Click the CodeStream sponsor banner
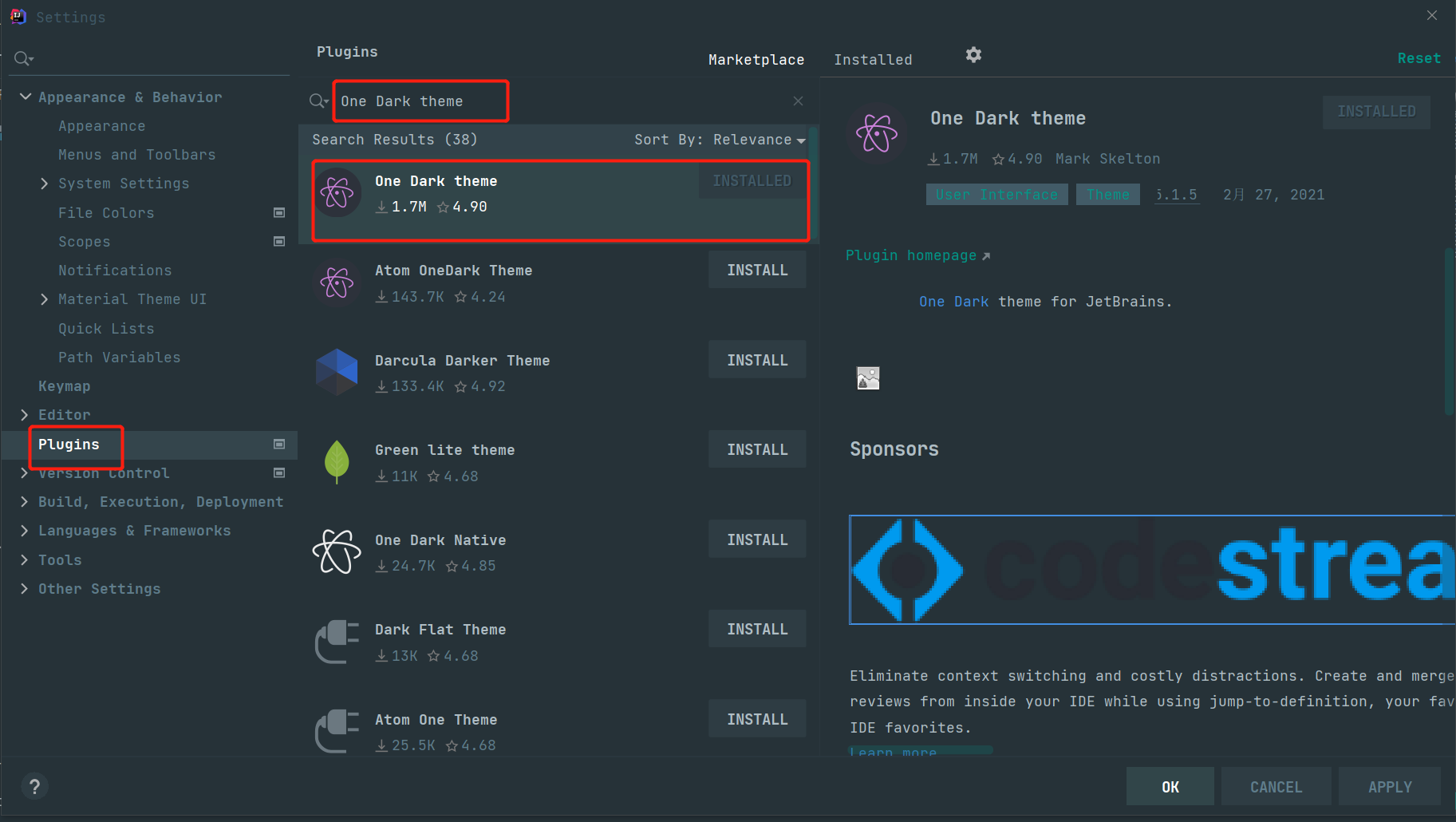This screenshot has width=1456, height=822. pos(1152,570)
